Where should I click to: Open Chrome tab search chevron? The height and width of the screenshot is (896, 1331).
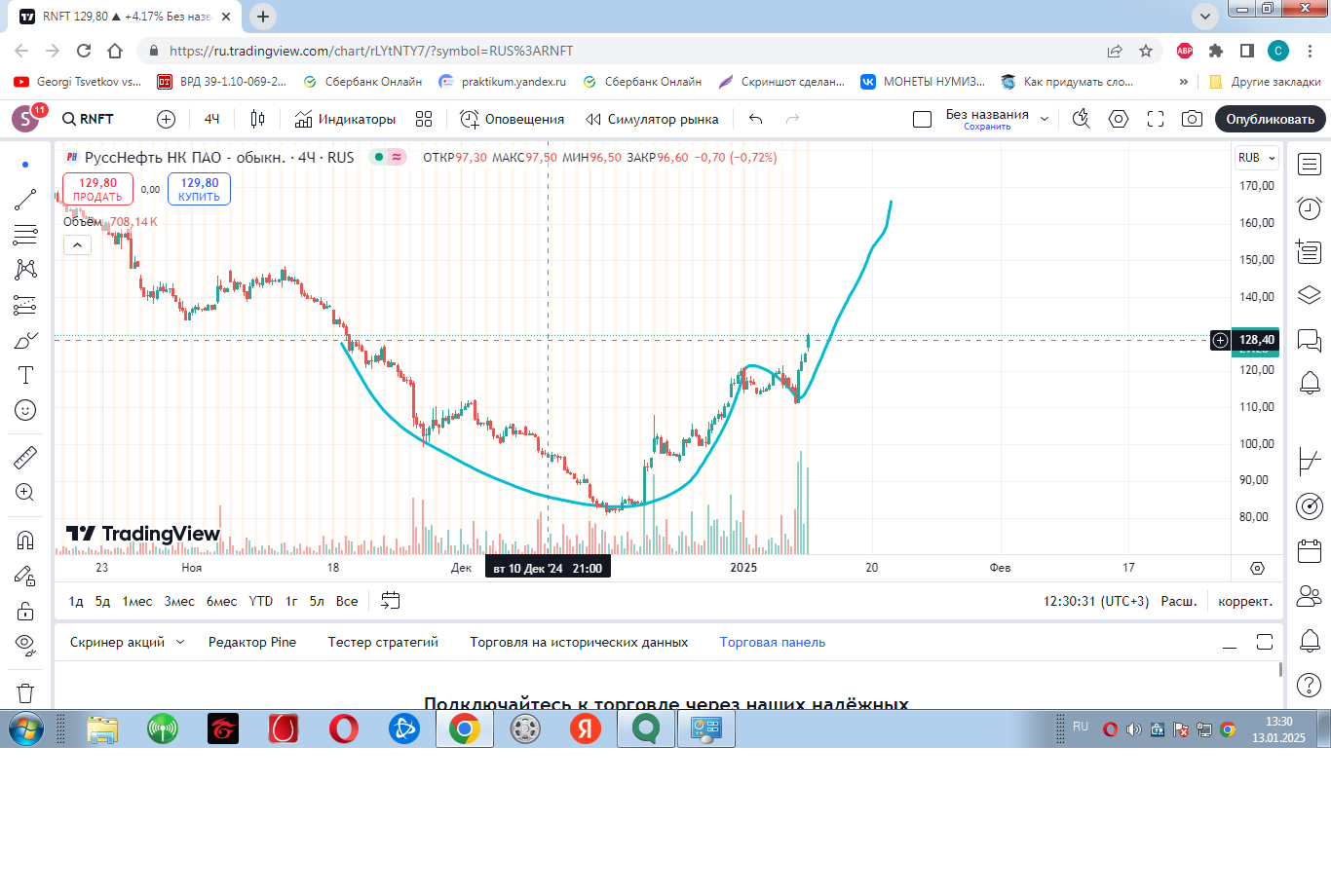(1205, 16)
